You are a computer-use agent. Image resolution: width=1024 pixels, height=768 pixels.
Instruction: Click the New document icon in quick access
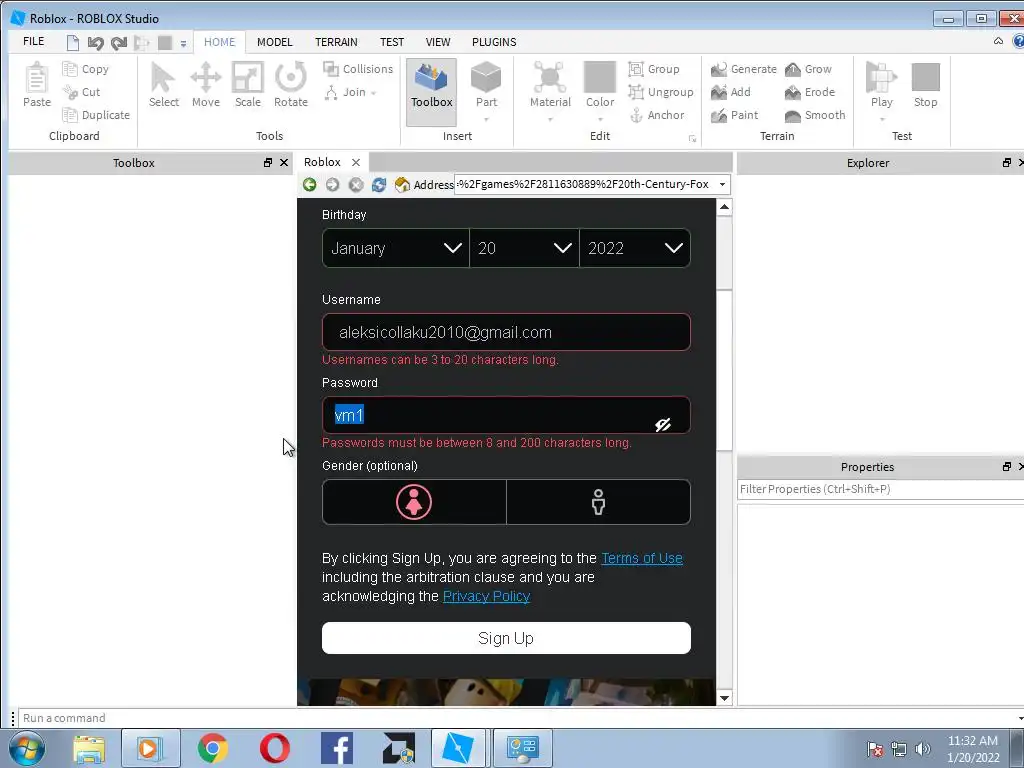pos(72,42)
